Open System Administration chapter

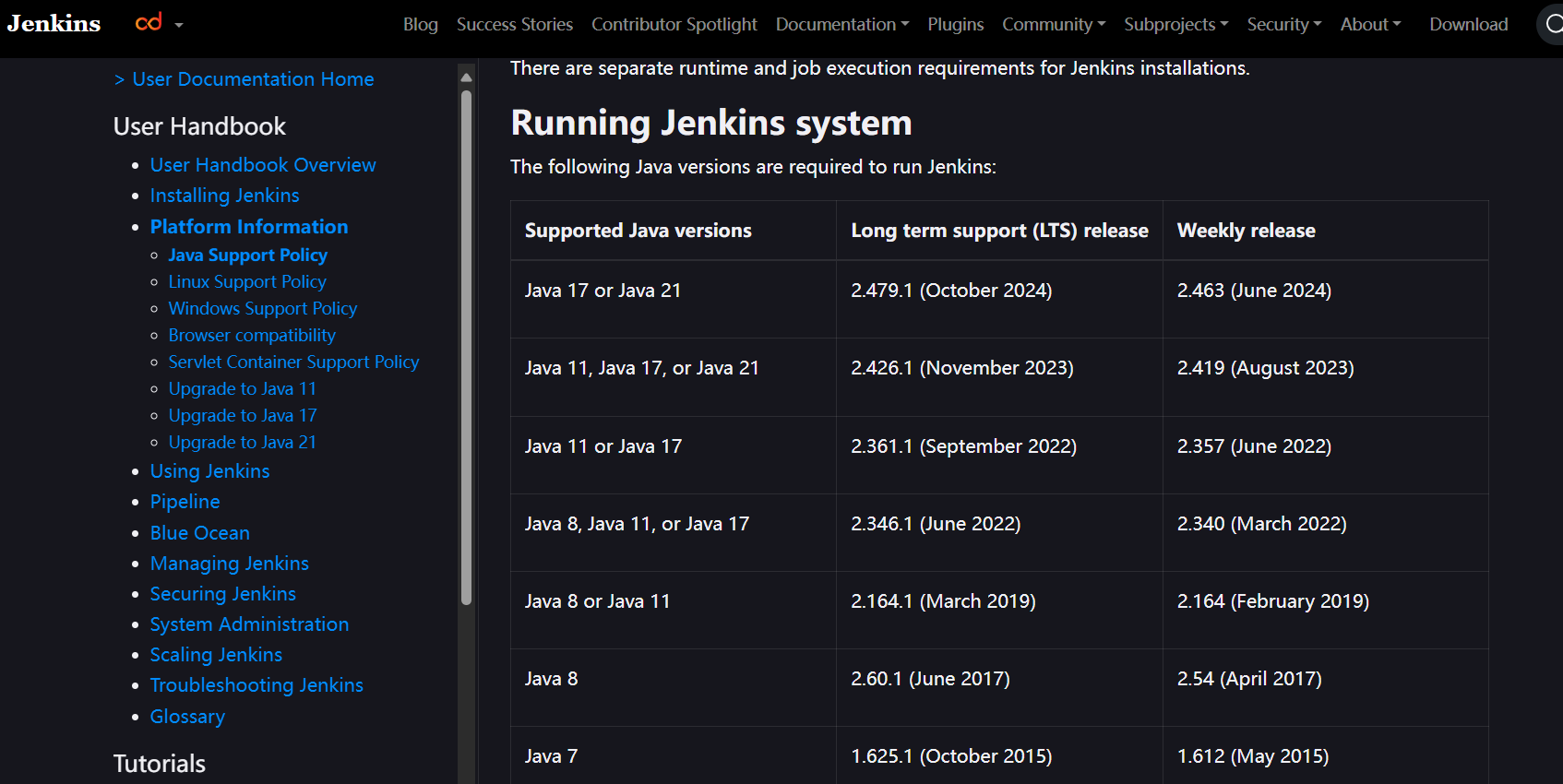[x=250, y=624]
